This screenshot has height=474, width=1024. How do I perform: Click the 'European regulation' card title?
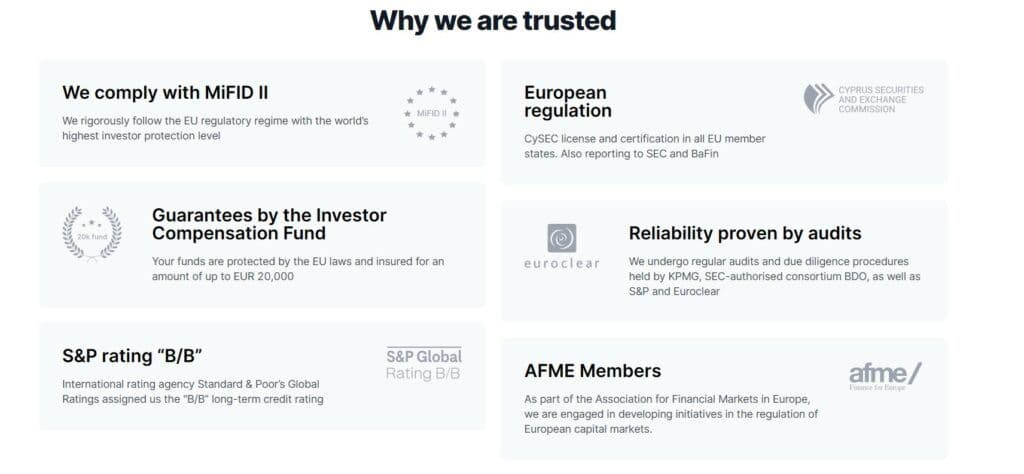568,102
